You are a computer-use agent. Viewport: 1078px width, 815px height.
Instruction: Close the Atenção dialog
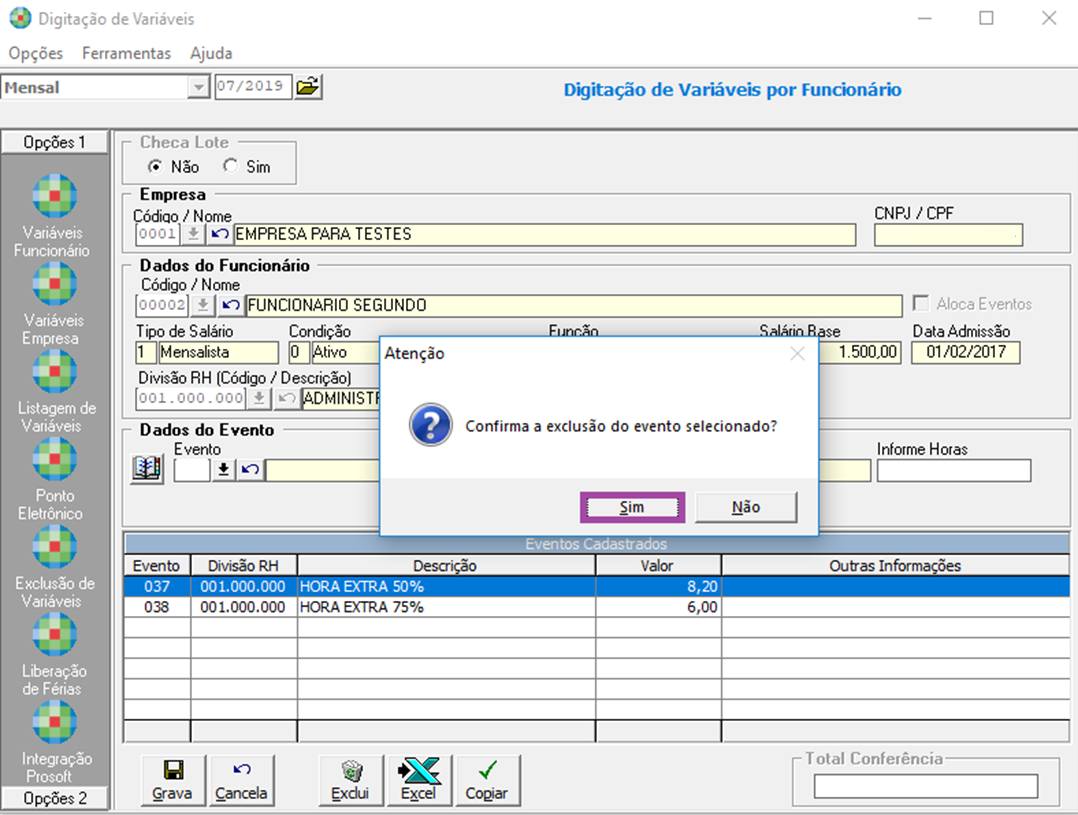click(798, 354)
